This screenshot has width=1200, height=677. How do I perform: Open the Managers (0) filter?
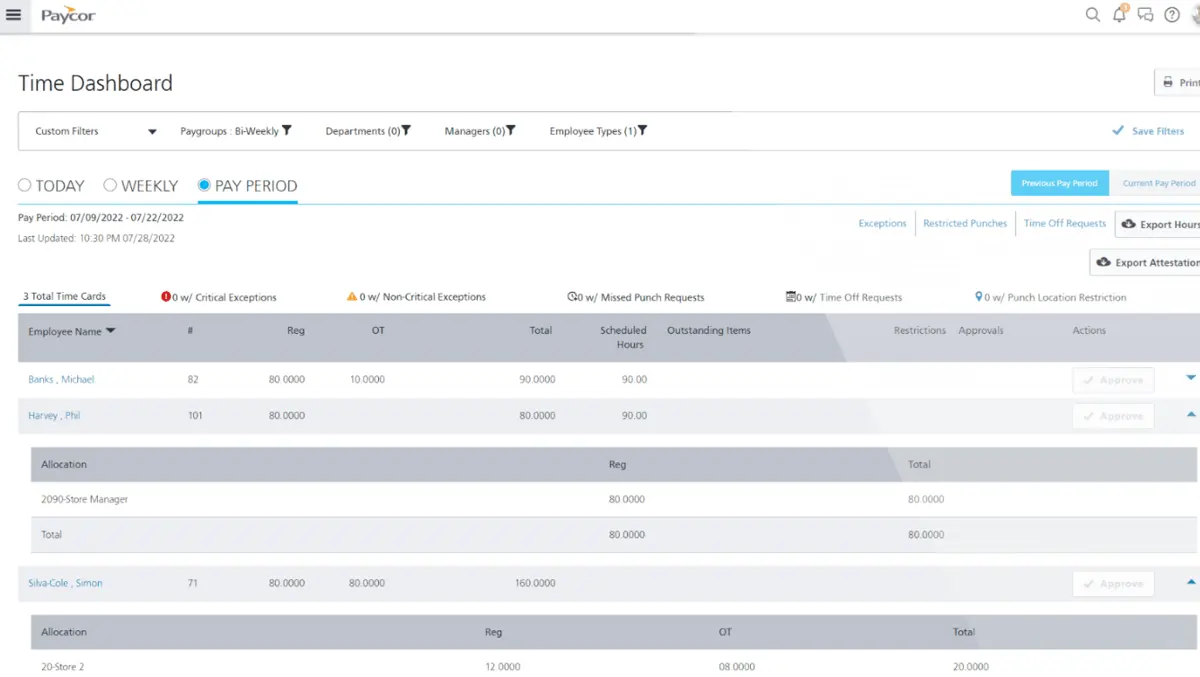point(480,131)
